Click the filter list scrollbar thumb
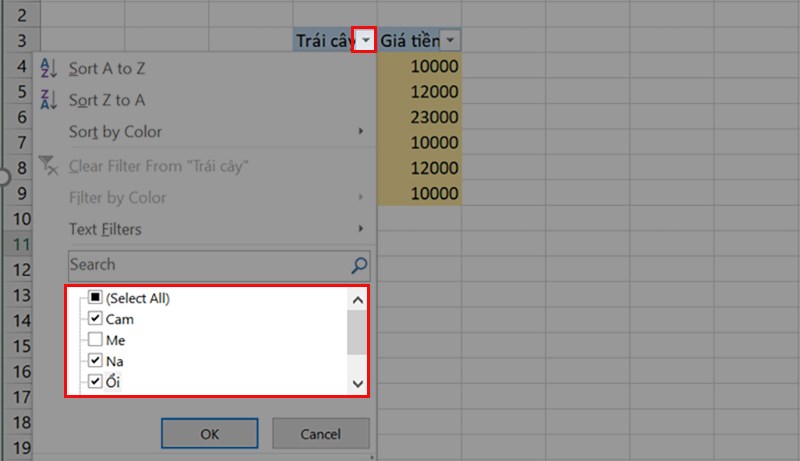The height and width of the screenshot is (461, 800). (x=357, y=332)
